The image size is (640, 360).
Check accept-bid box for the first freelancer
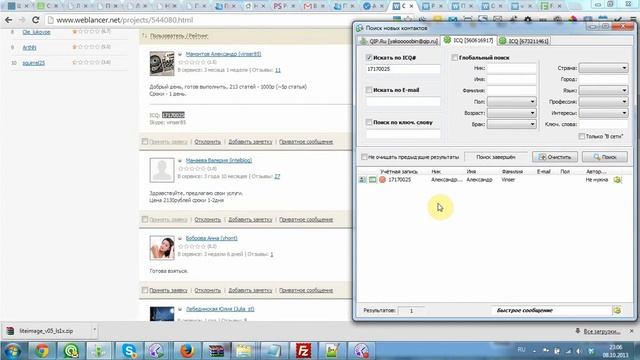point(145,141)
